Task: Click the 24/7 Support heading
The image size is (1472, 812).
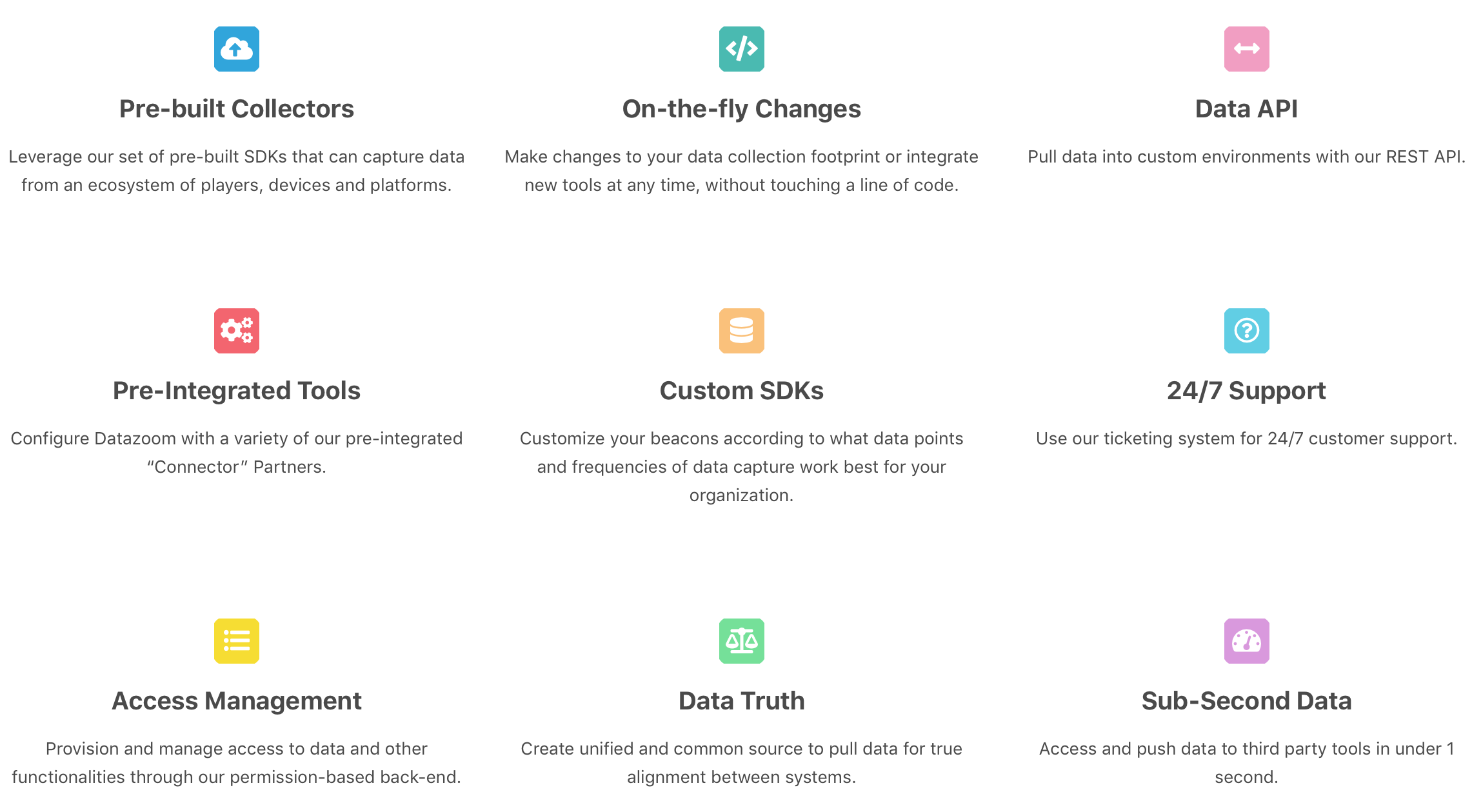Action: tap(1247, 391)
